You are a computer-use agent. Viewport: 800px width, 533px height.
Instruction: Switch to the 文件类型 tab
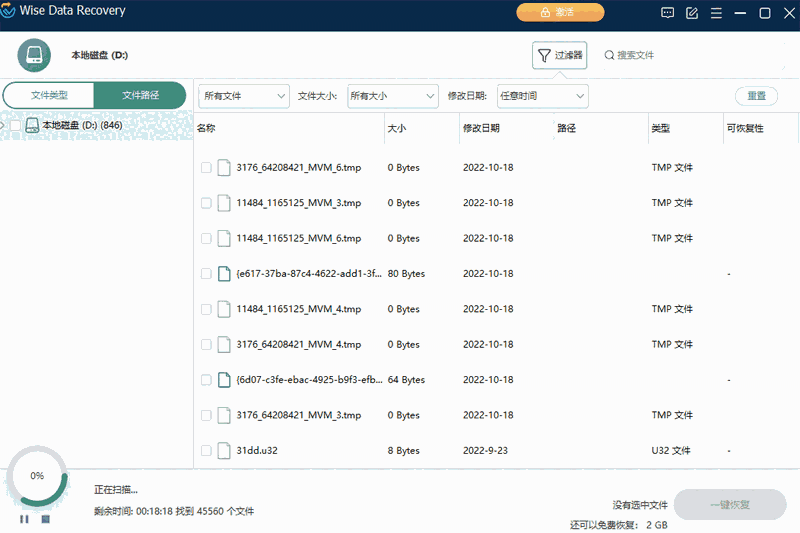[x=49, y=95]
